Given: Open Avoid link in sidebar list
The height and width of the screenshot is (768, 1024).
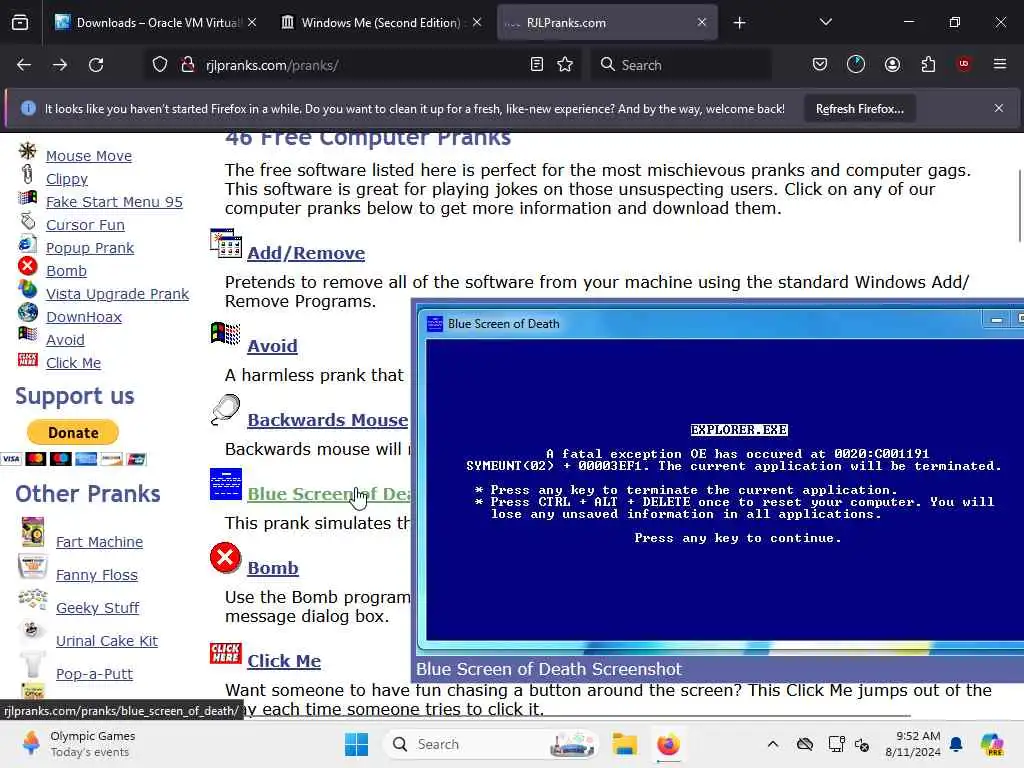Looking at the screenshot, I should [65, 340].
